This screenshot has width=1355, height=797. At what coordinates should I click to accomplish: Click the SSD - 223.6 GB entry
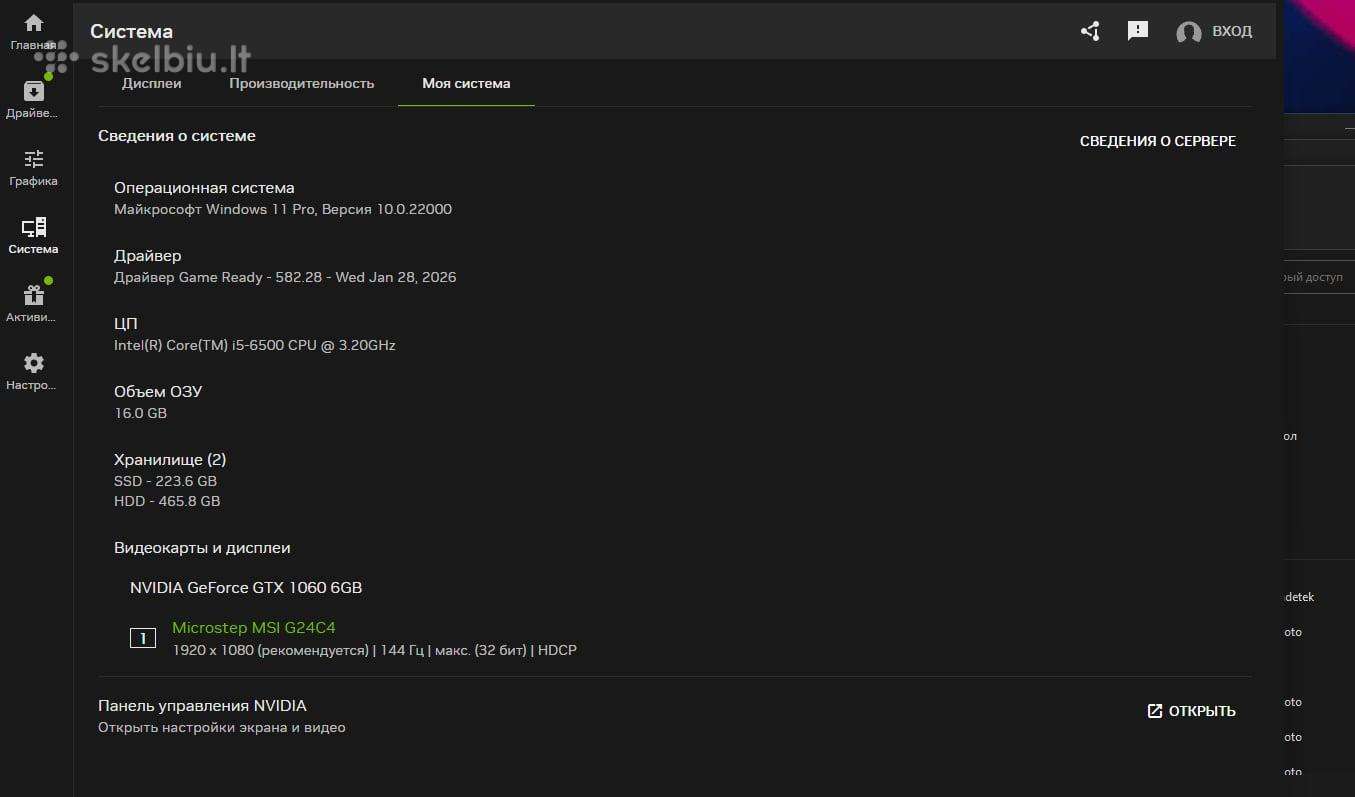pyautogui.click(x=165, y=481)
